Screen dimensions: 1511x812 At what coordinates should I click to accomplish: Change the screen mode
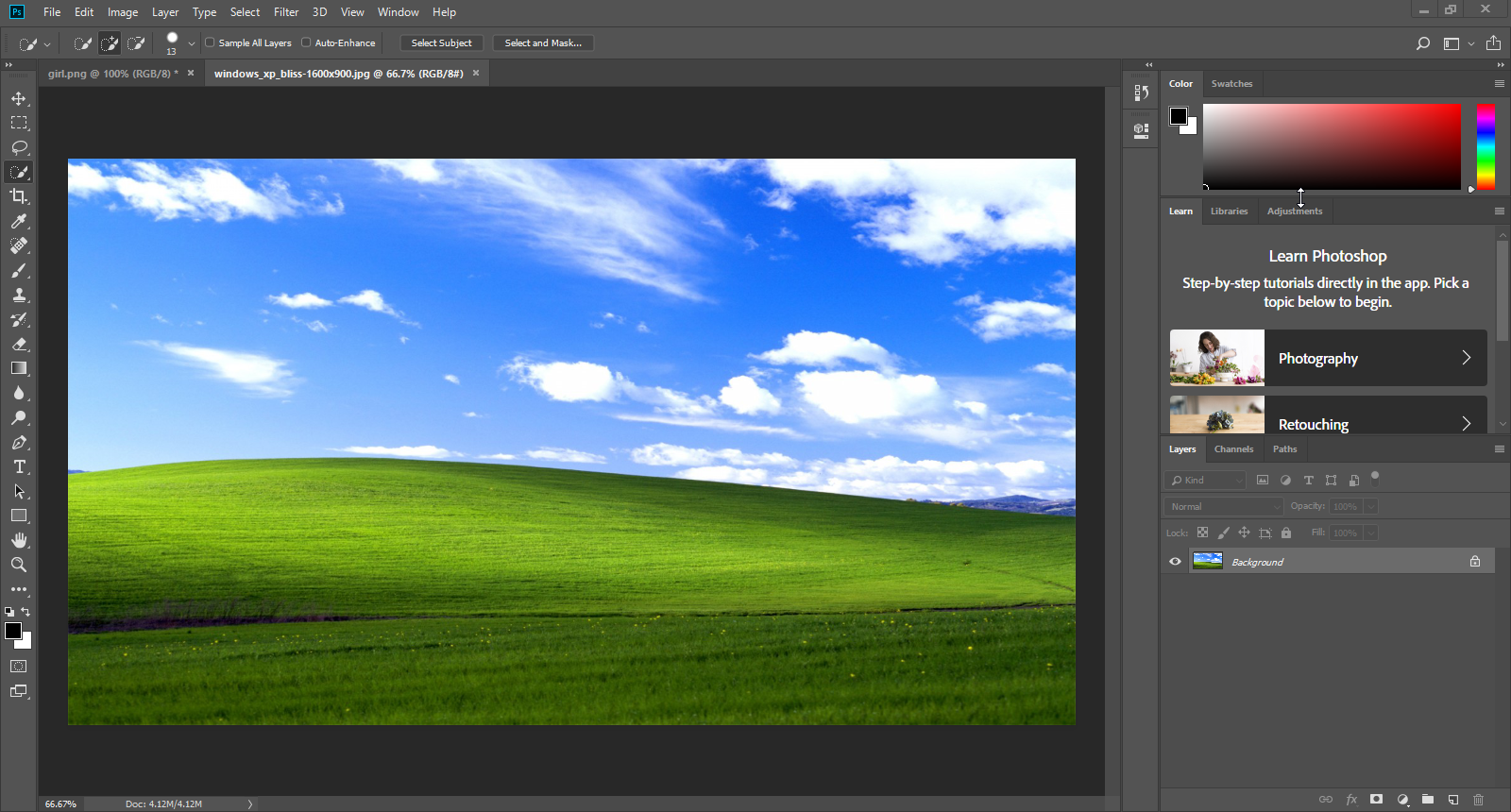(x=19, y=691)
